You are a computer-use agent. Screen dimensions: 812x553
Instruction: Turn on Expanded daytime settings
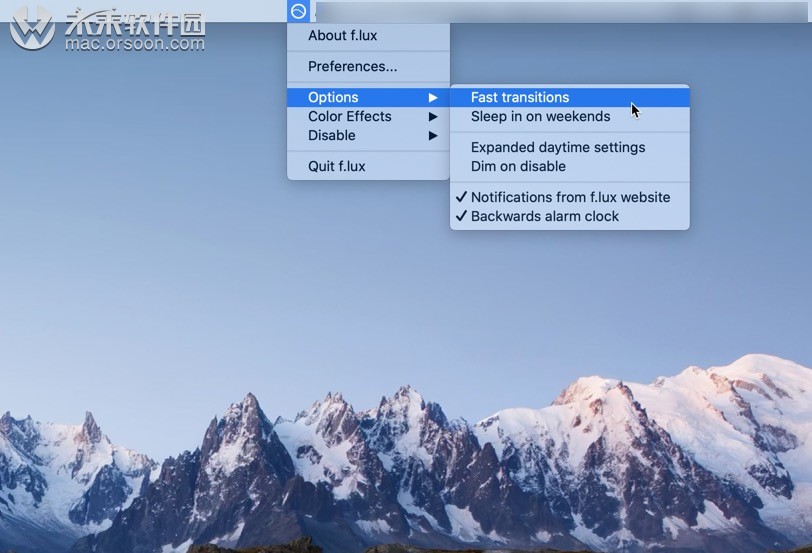click(570, 148)
